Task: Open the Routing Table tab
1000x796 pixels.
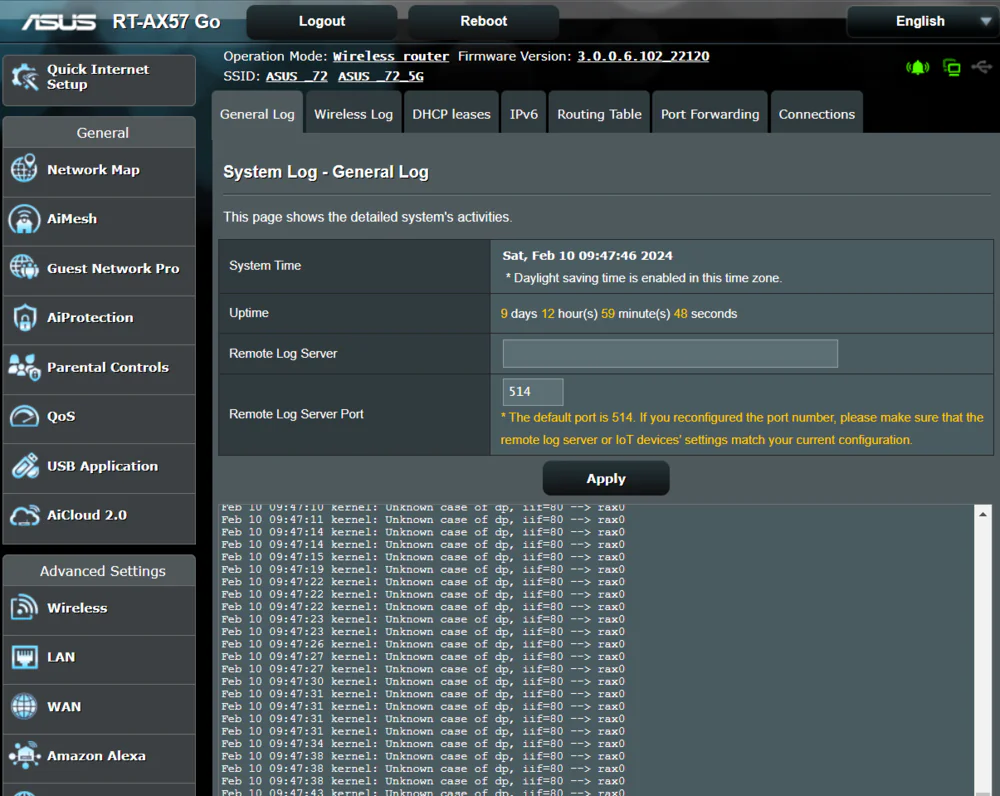Action: coord(599,114)
